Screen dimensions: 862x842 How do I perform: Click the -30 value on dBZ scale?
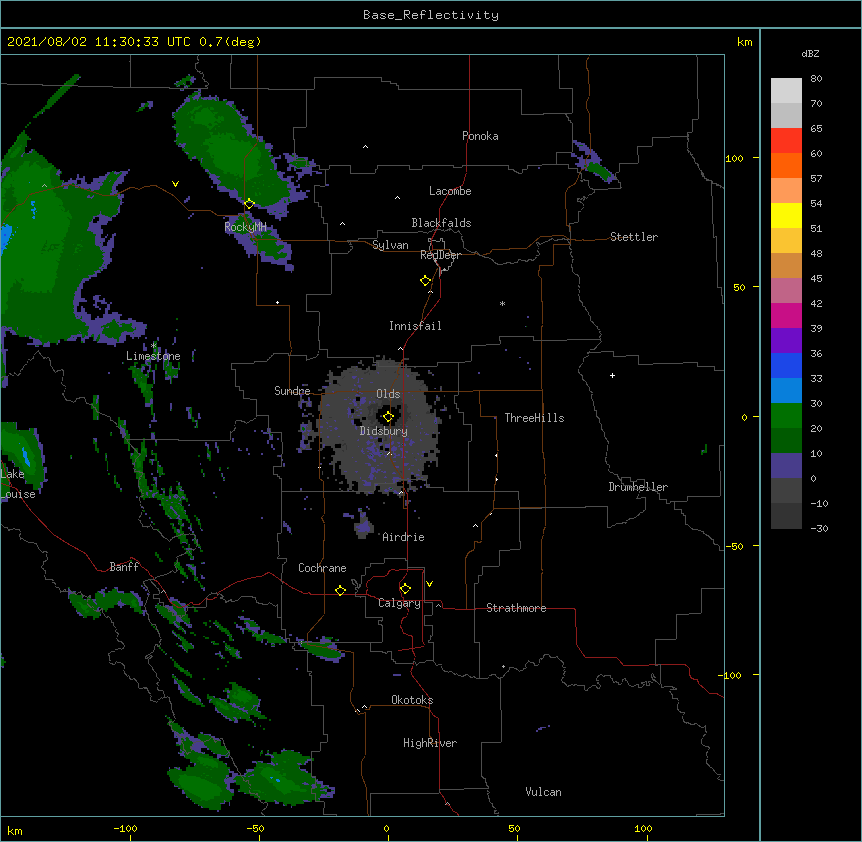coord(819,528)
